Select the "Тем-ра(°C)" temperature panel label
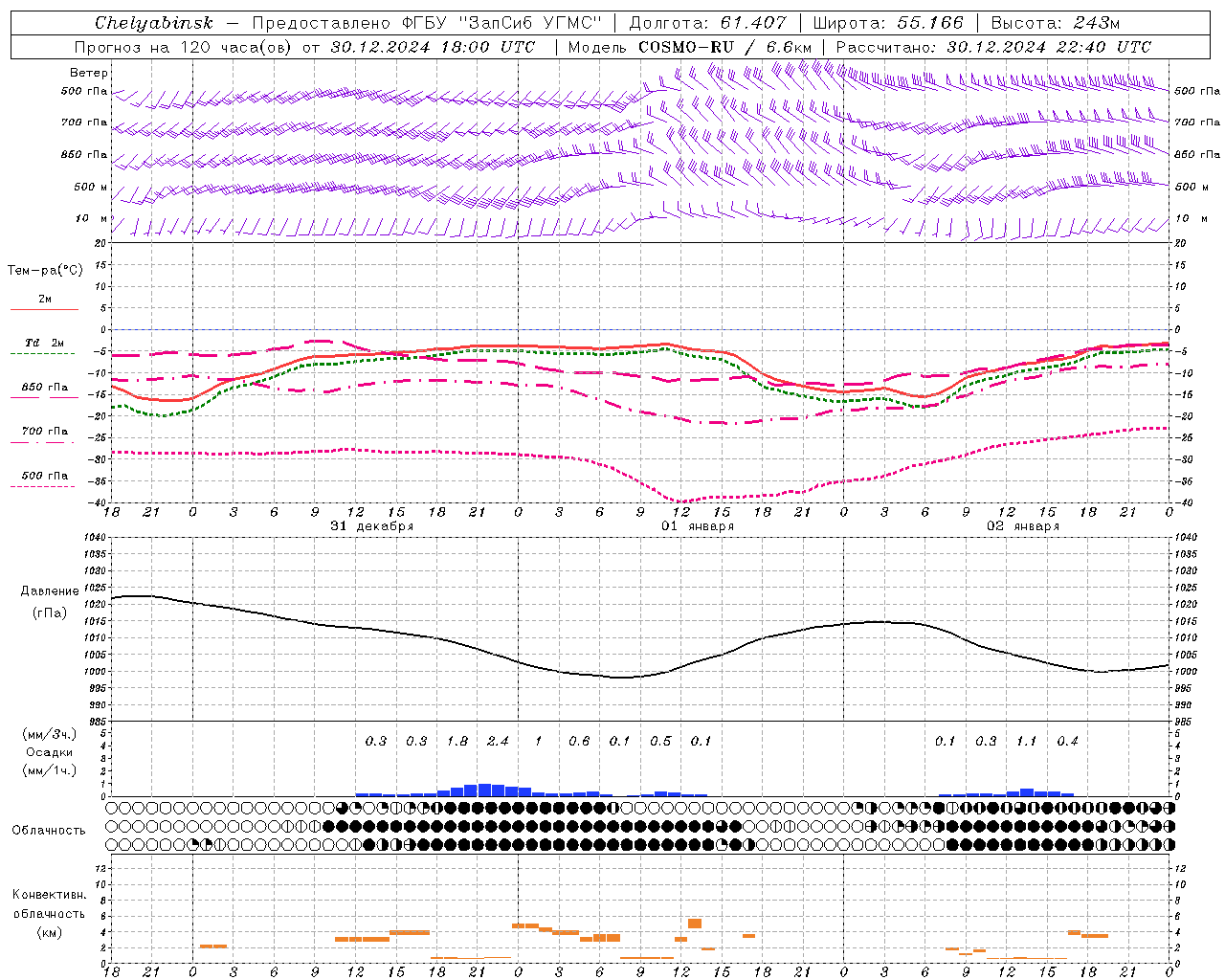The height and width of the screenshot is (980, 1225). [x=45, y=271]
